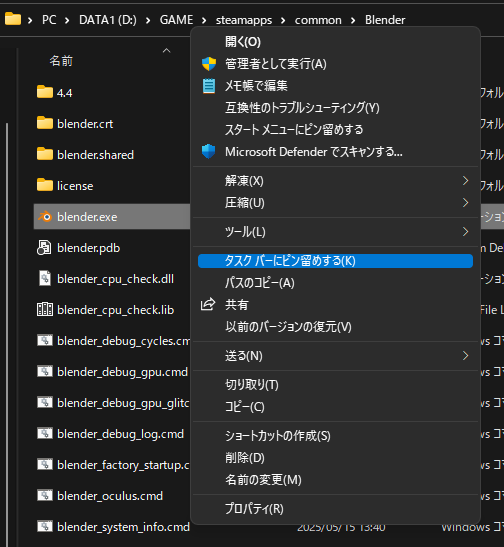Select the file name blender_cpu_check.dll

pyautogui.click(x=115, y=279)
